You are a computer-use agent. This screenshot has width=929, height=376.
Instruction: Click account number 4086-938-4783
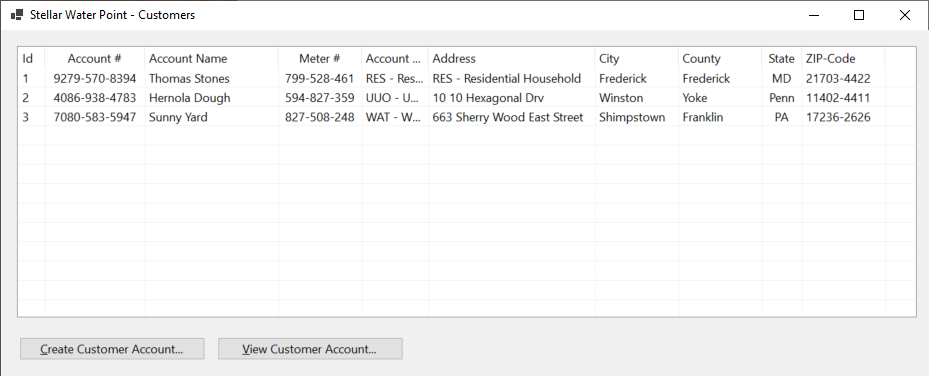click(x=95, y=98)
